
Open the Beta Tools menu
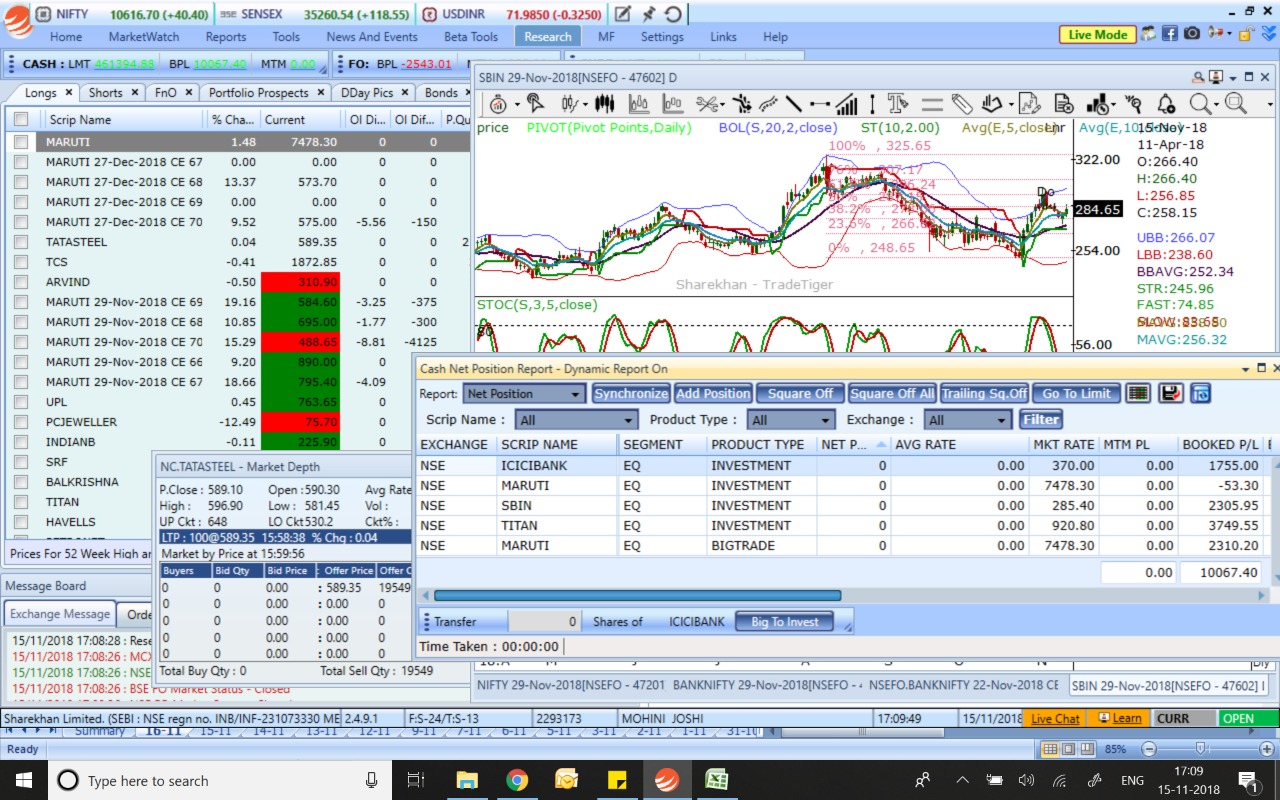(x=471, y=36)
